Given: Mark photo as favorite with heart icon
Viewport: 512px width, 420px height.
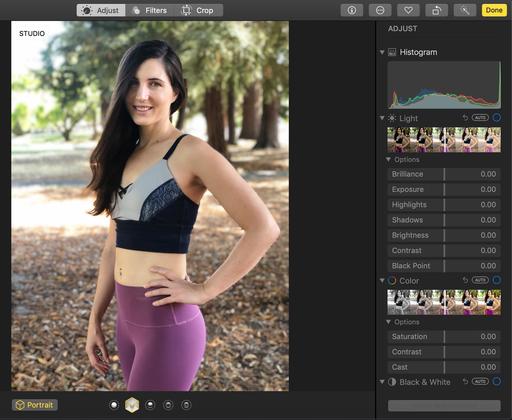Looking at the screenshot, I should coord(408,10).
